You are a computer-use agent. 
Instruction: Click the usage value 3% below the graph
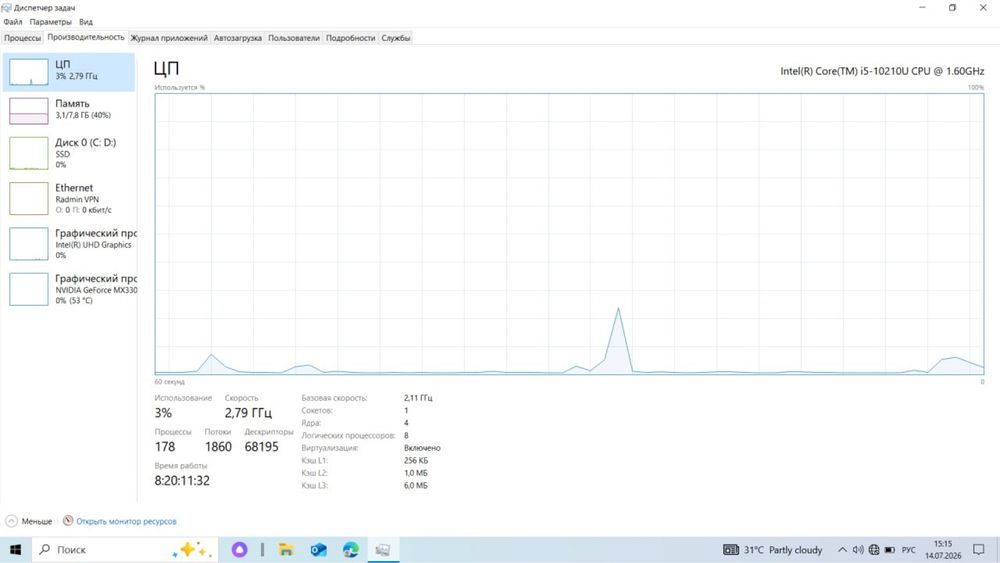163,413
